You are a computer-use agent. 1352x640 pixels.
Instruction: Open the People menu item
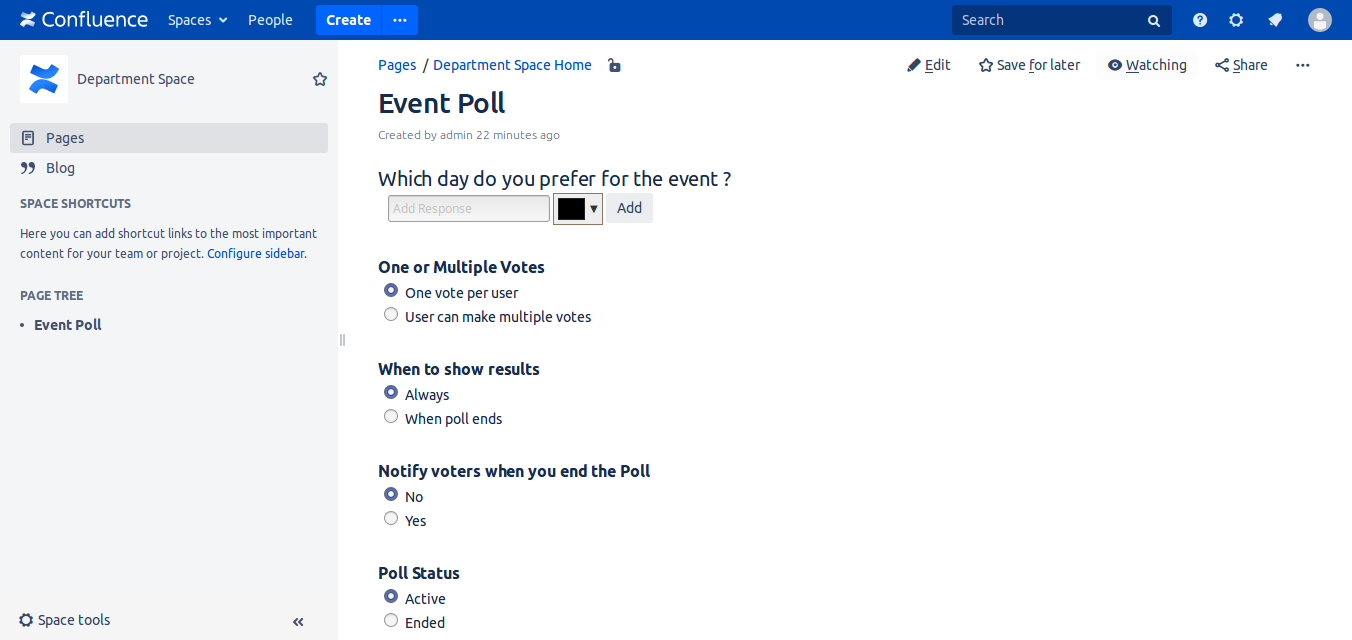coord(270,20)
